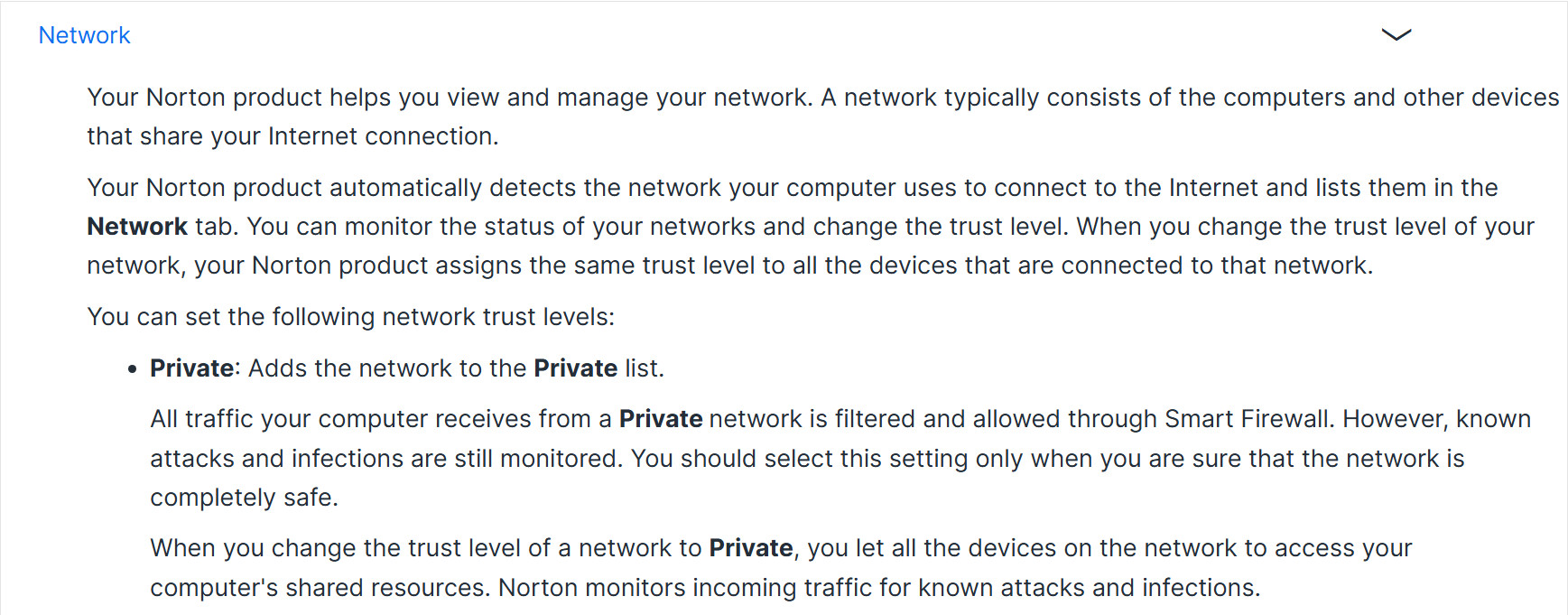Image resolution: width=1568 pixels, height=615 pixels.
Task: Click the blue Network section heading
Action: pos(84,35)
